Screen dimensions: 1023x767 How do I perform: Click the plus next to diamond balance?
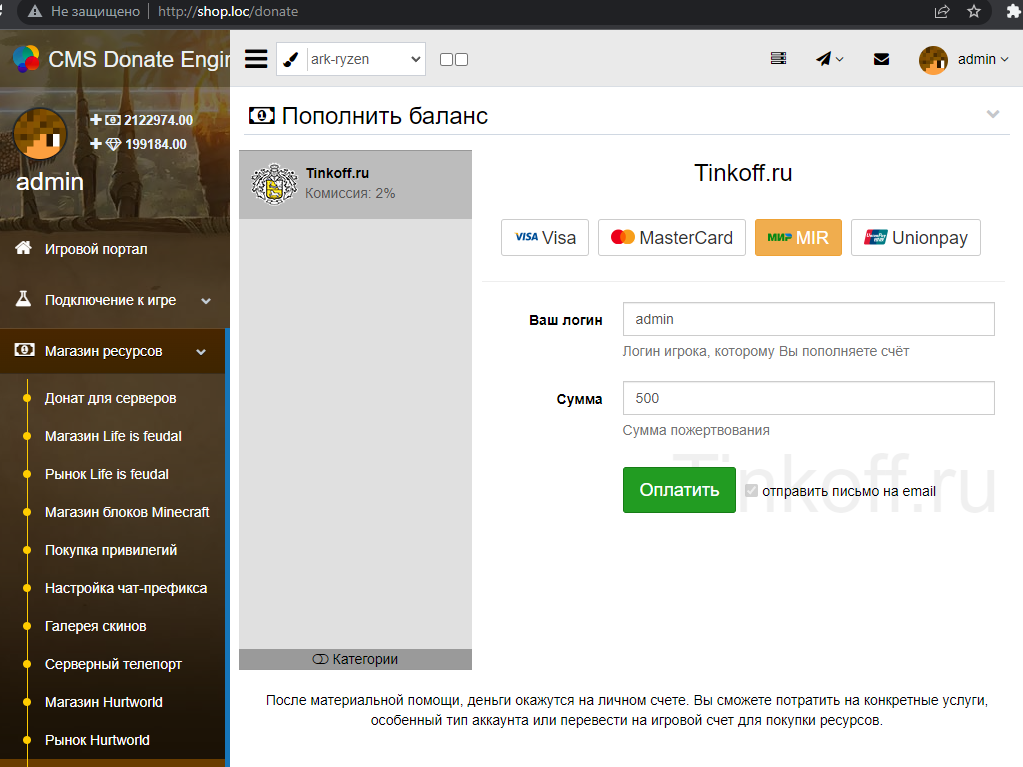point(96,144)
